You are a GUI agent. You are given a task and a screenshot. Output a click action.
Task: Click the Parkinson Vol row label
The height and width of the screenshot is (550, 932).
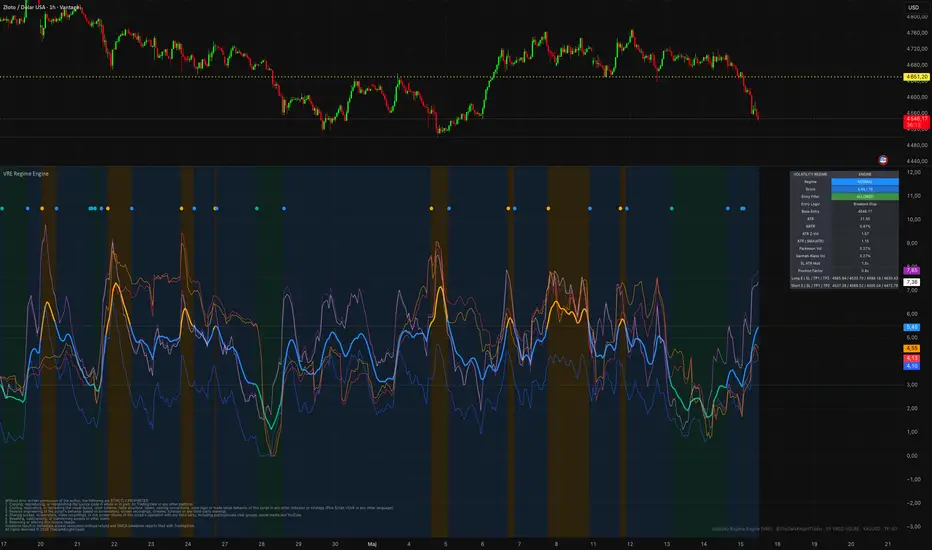[810, 249]
